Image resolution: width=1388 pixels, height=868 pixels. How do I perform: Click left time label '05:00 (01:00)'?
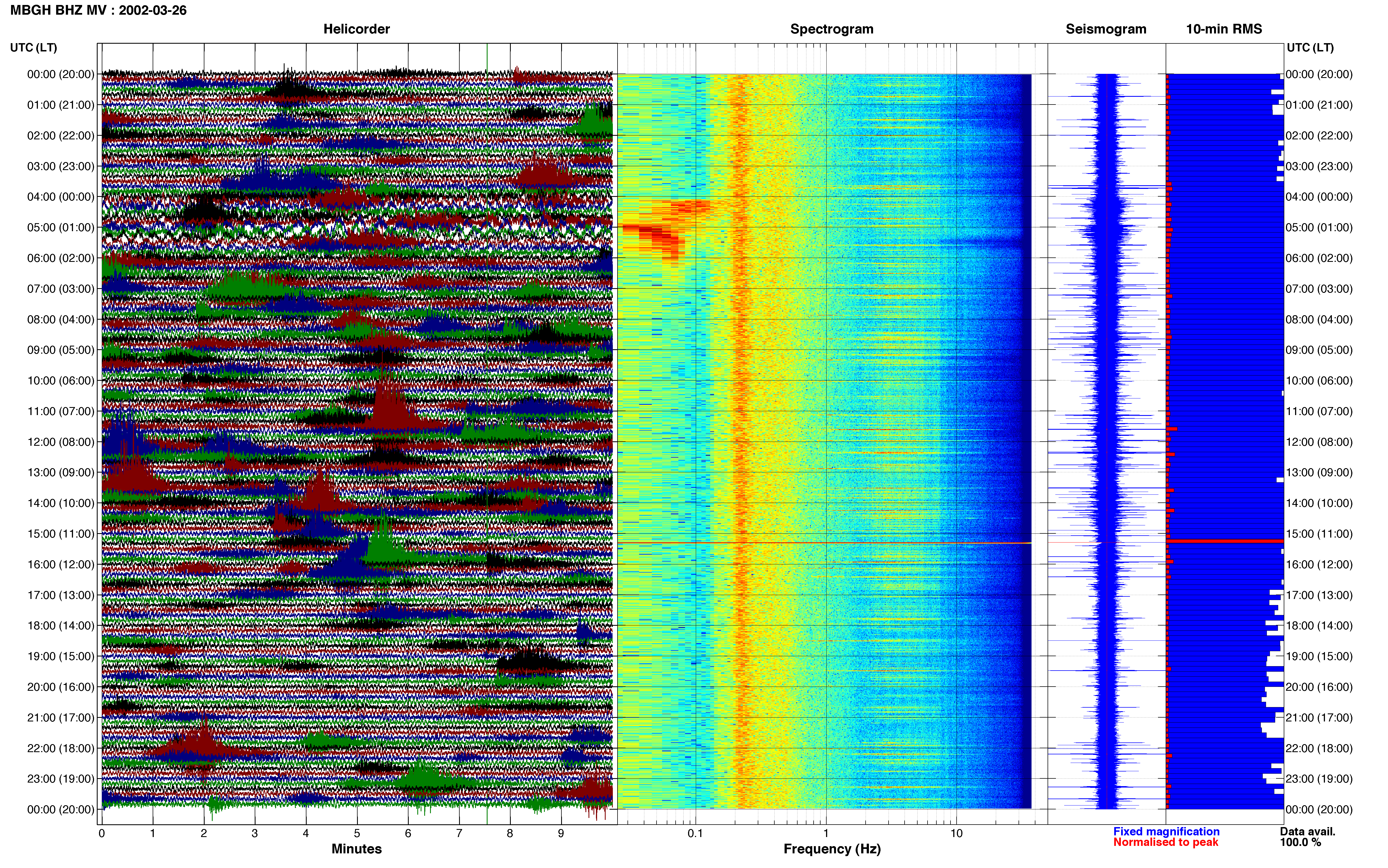point(61,227)
